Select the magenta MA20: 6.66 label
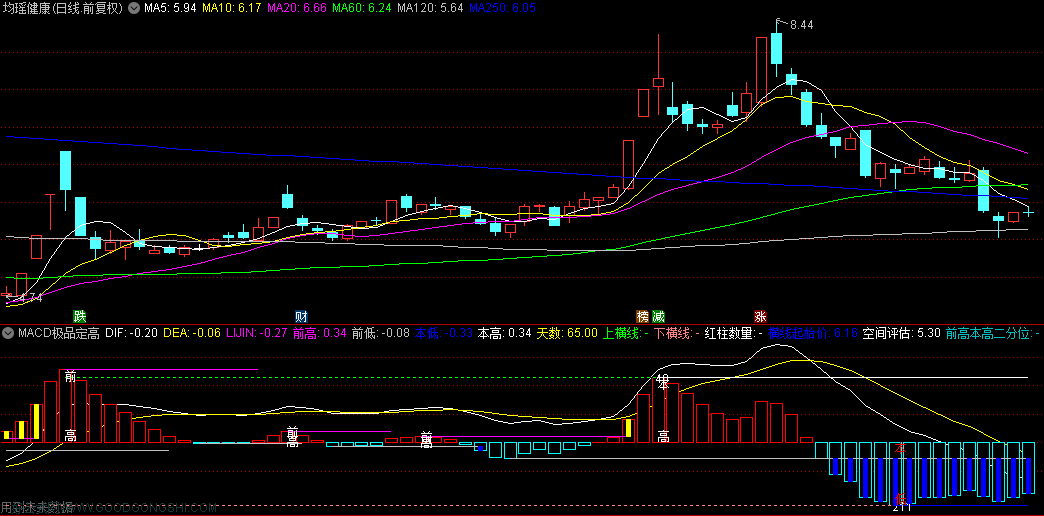The image size is (1044, 516). click(x=296, y=9)
